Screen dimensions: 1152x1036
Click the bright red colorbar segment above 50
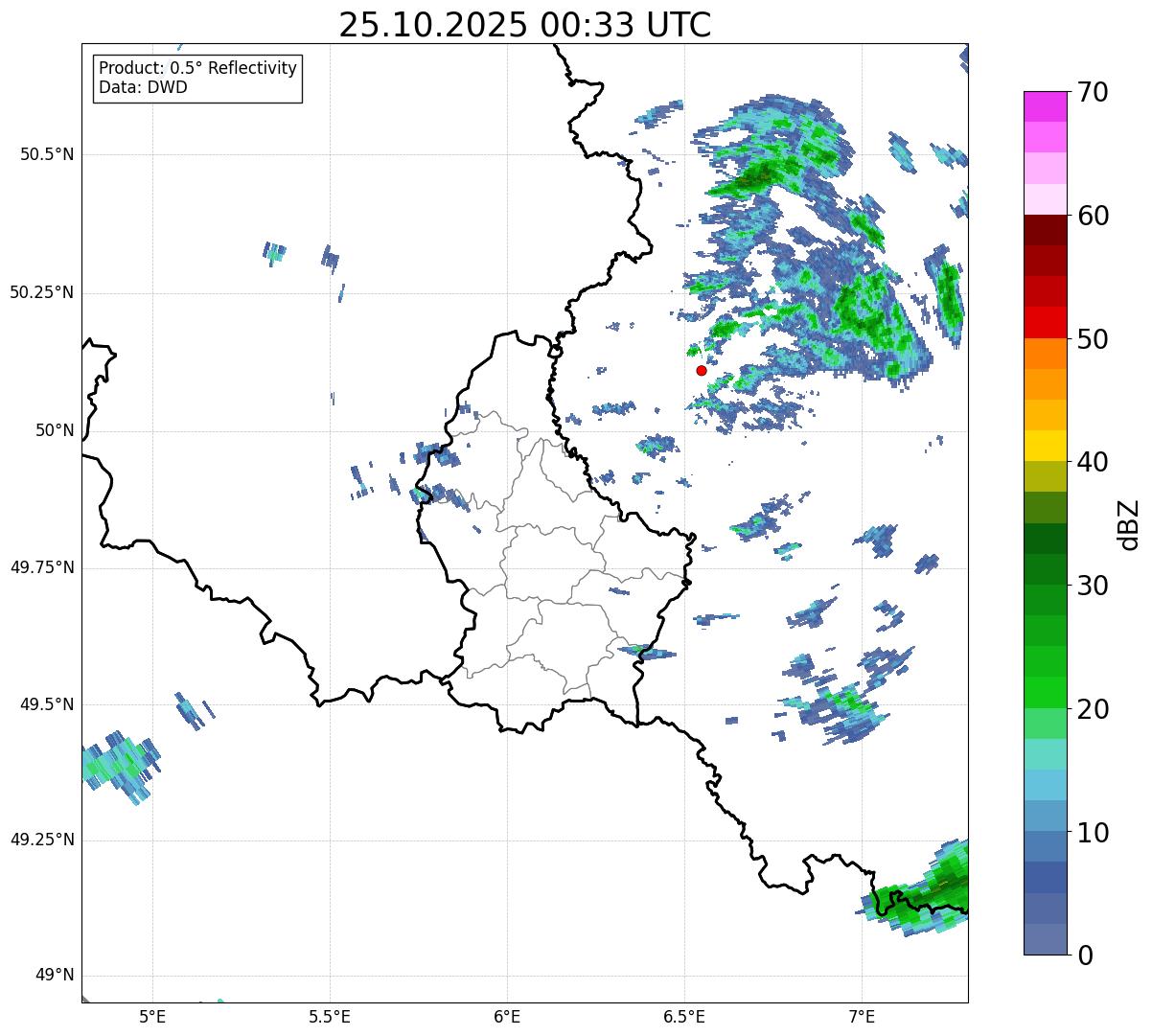click(x=1045, y=323)
